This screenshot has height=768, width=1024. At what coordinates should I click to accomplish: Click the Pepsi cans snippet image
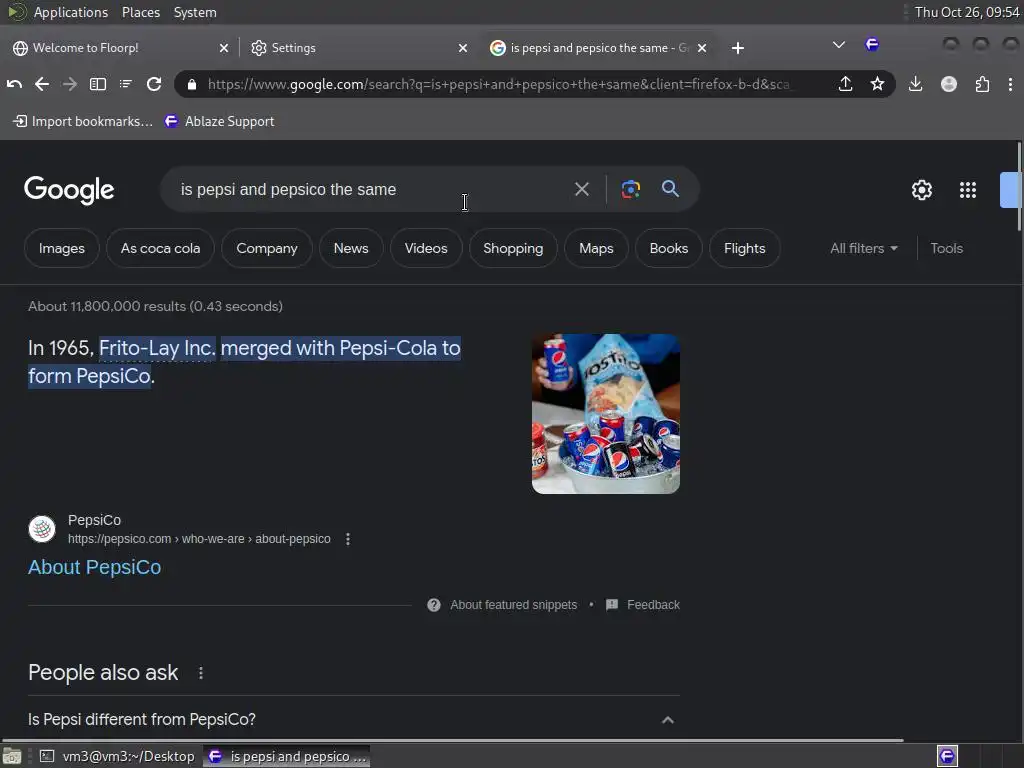[x=605, y=414]
